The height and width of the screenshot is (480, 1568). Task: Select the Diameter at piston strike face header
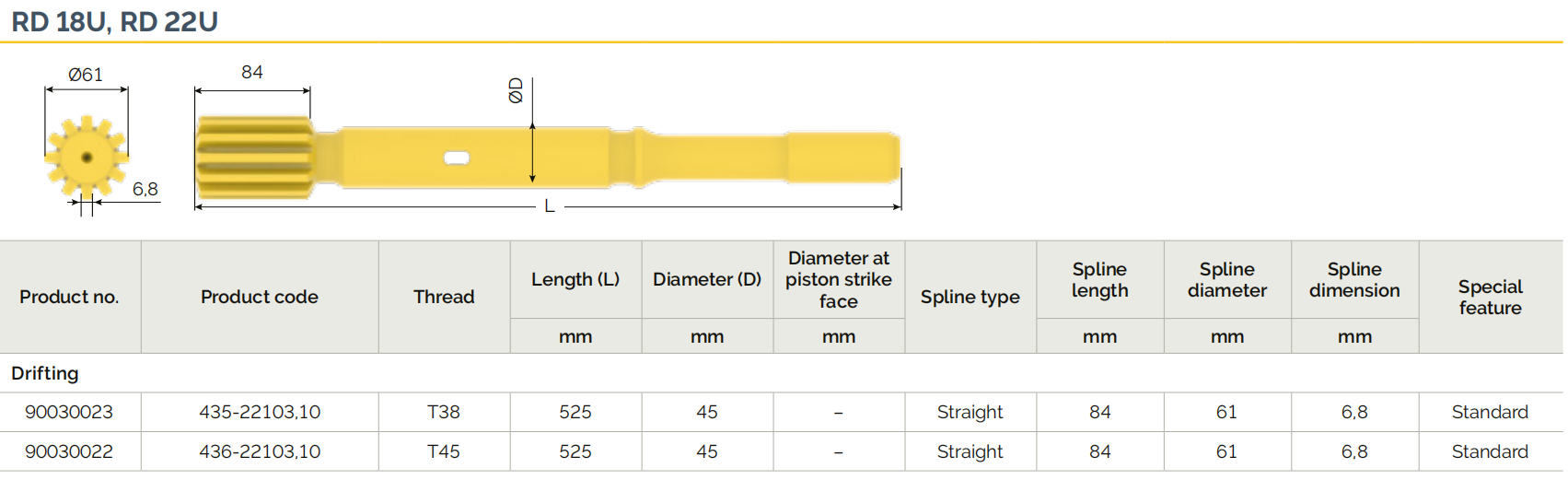pyautogui.click(x=838, y=279)
